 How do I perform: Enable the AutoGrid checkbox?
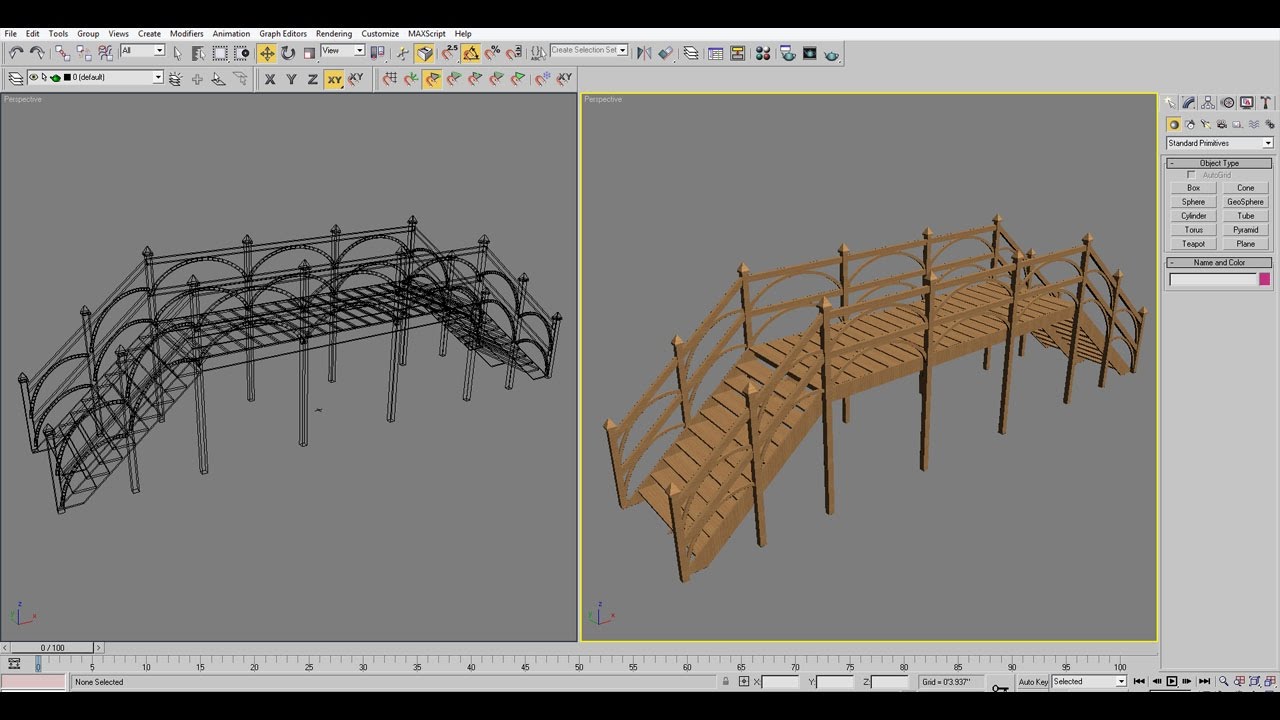pyautogui.click(x=1191, y=175)
